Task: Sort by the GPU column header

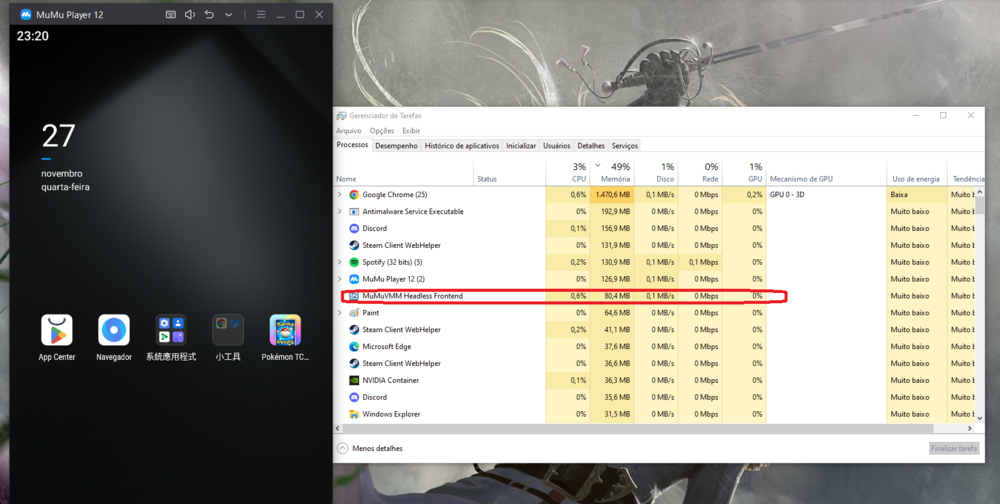Action: [744, 172]
